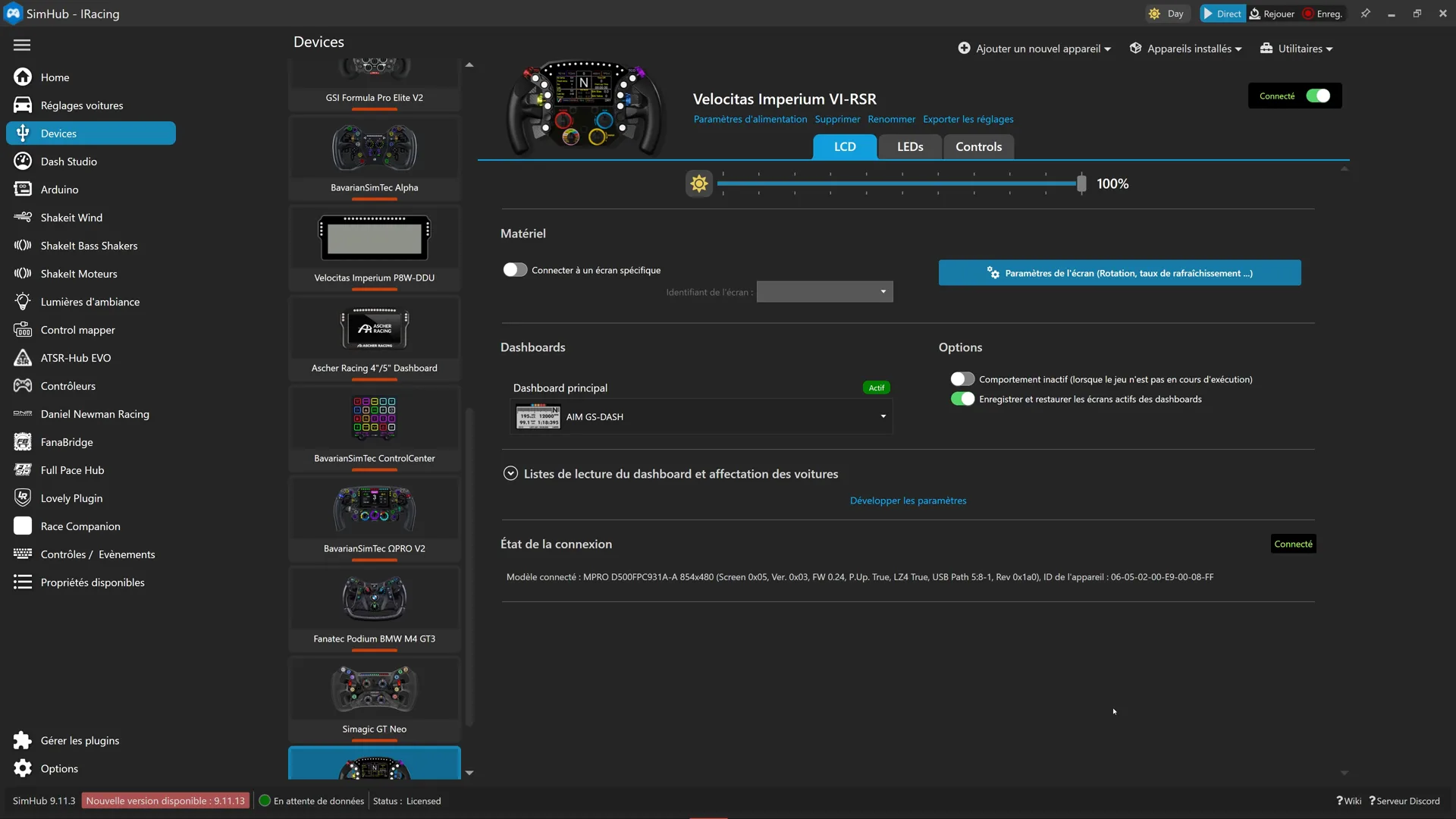This screenshot has width=1456, height=819.
Task: Click Enreg. record button
Action: point(1323,14)
